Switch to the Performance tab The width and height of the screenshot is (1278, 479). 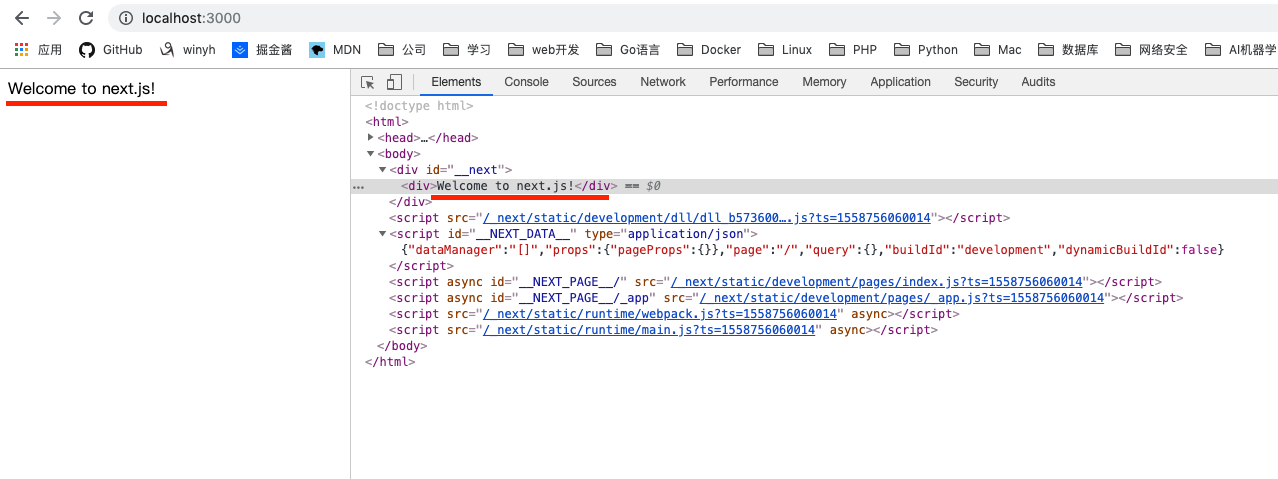click(744, 82)
